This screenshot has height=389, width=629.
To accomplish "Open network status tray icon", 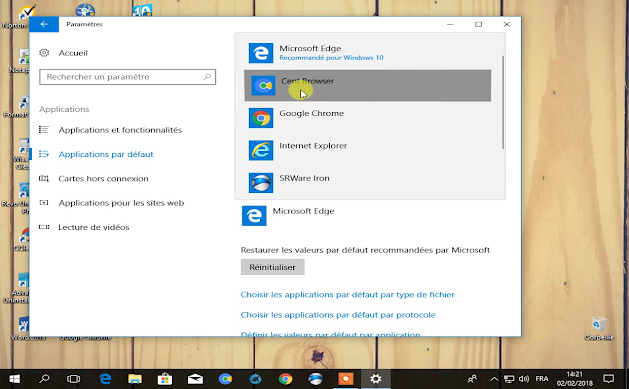I will (509, 379).
